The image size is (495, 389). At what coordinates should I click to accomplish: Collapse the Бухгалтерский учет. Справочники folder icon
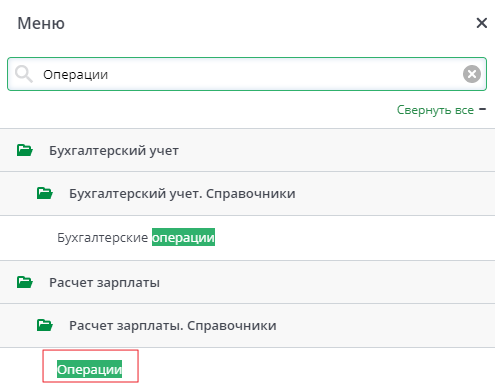click(x=45, y=193)
